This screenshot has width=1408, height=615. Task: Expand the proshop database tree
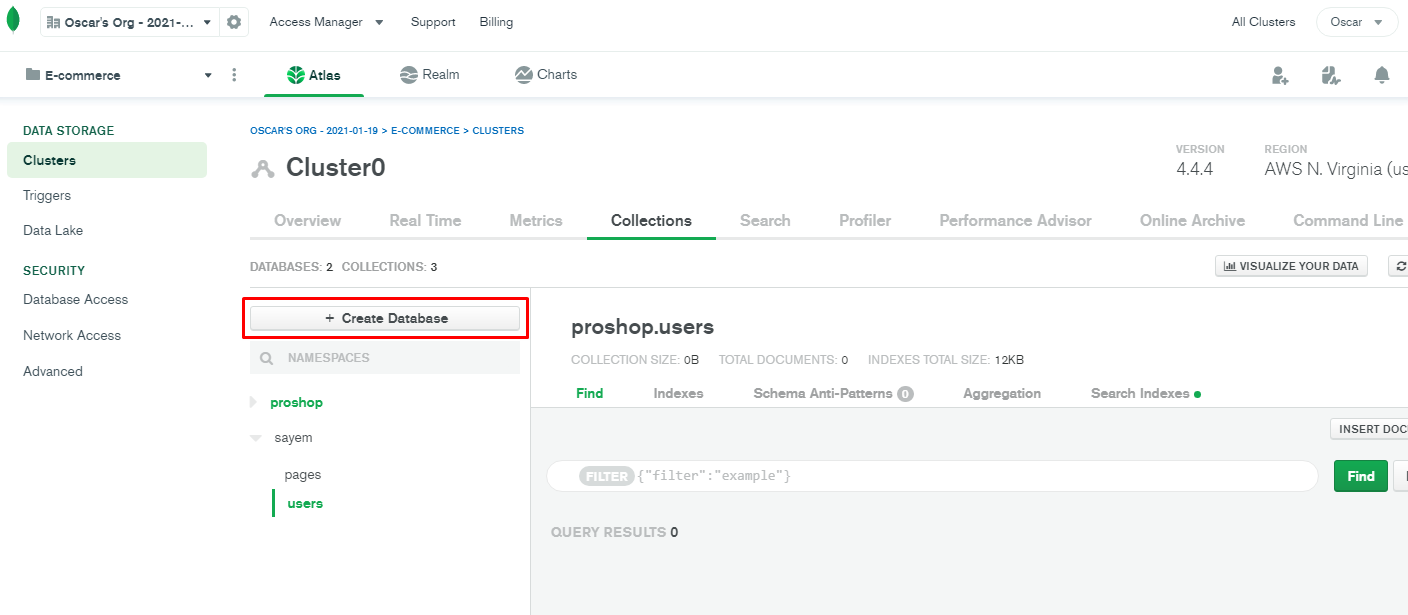252,402
